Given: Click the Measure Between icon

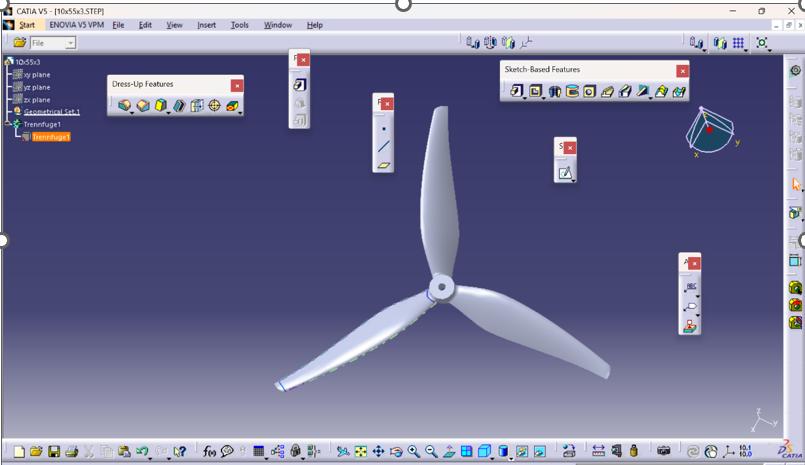Looking at the screenshot, I should 599,451.
